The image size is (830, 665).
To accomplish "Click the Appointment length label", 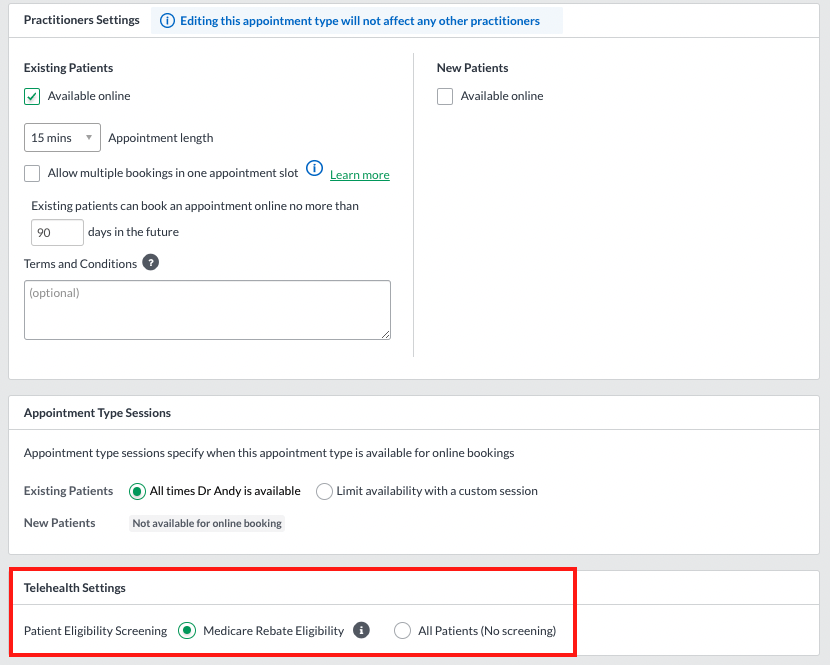I will [x=161, y=138].
